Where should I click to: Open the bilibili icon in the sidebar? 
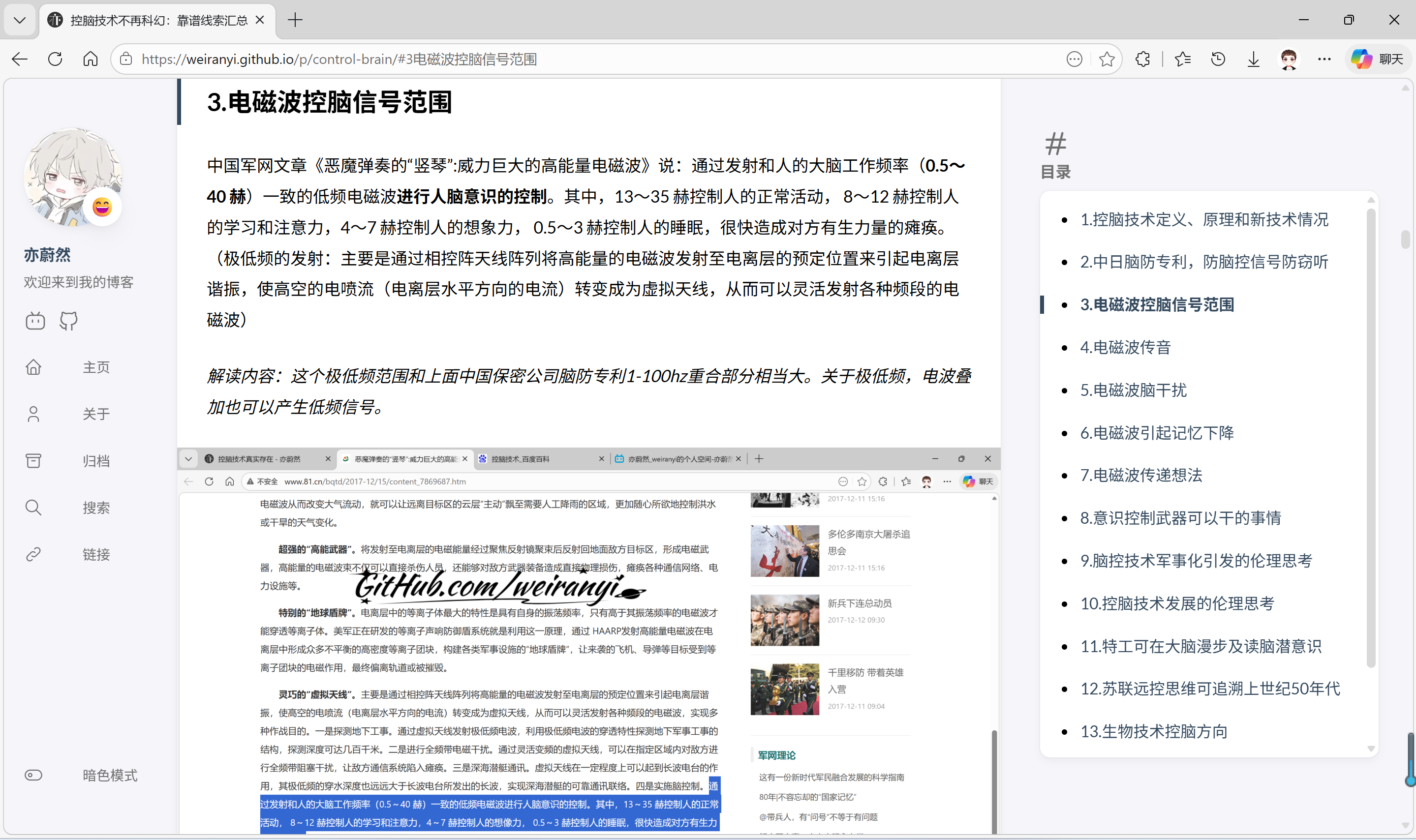34,320
